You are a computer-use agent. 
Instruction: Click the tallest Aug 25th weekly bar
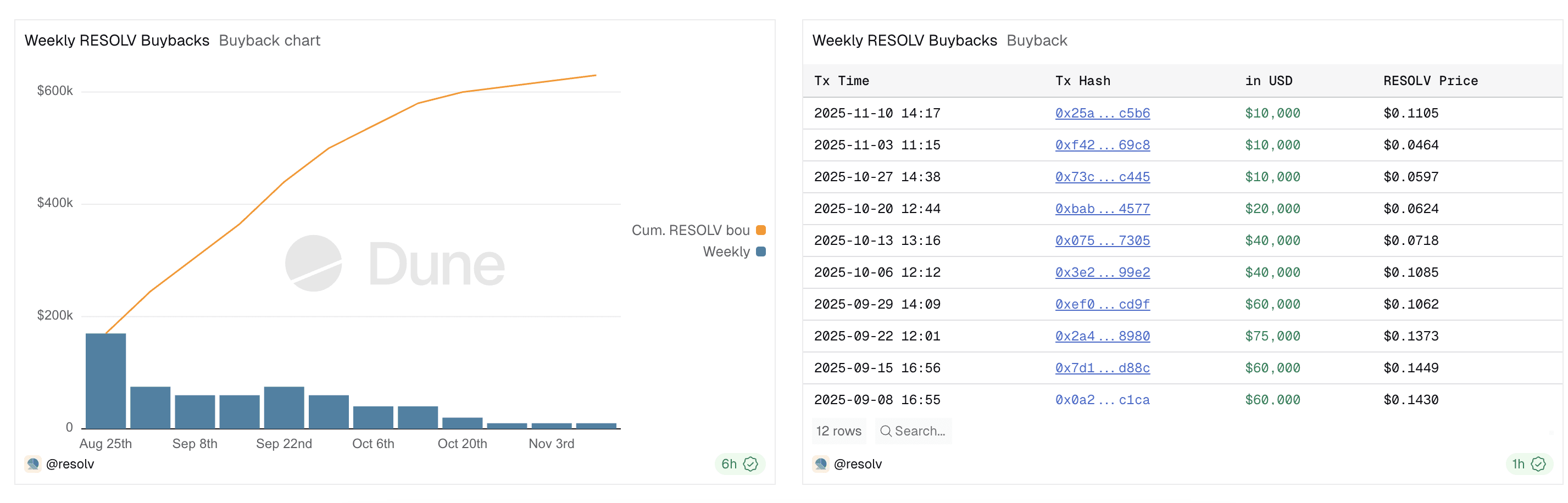[106, 381]
